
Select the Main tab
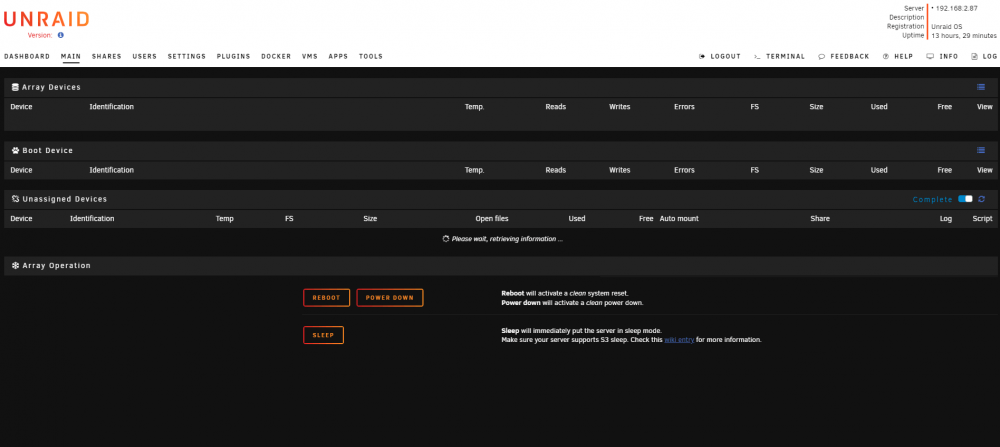tap(71, 56)
